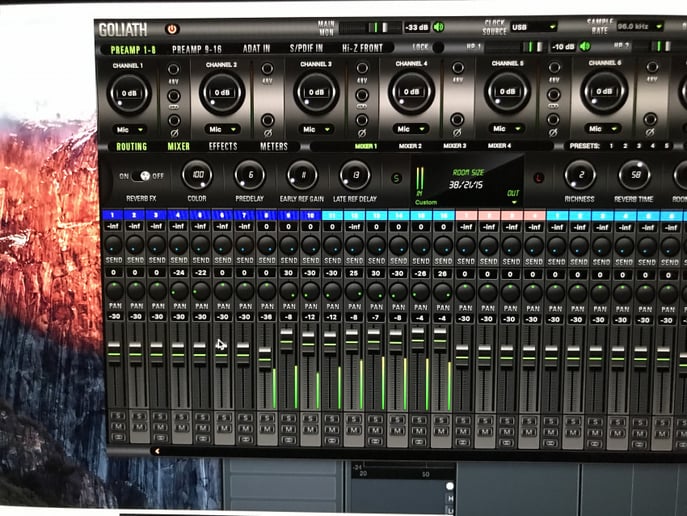Click the LOCK indicator button

point(437,47)
